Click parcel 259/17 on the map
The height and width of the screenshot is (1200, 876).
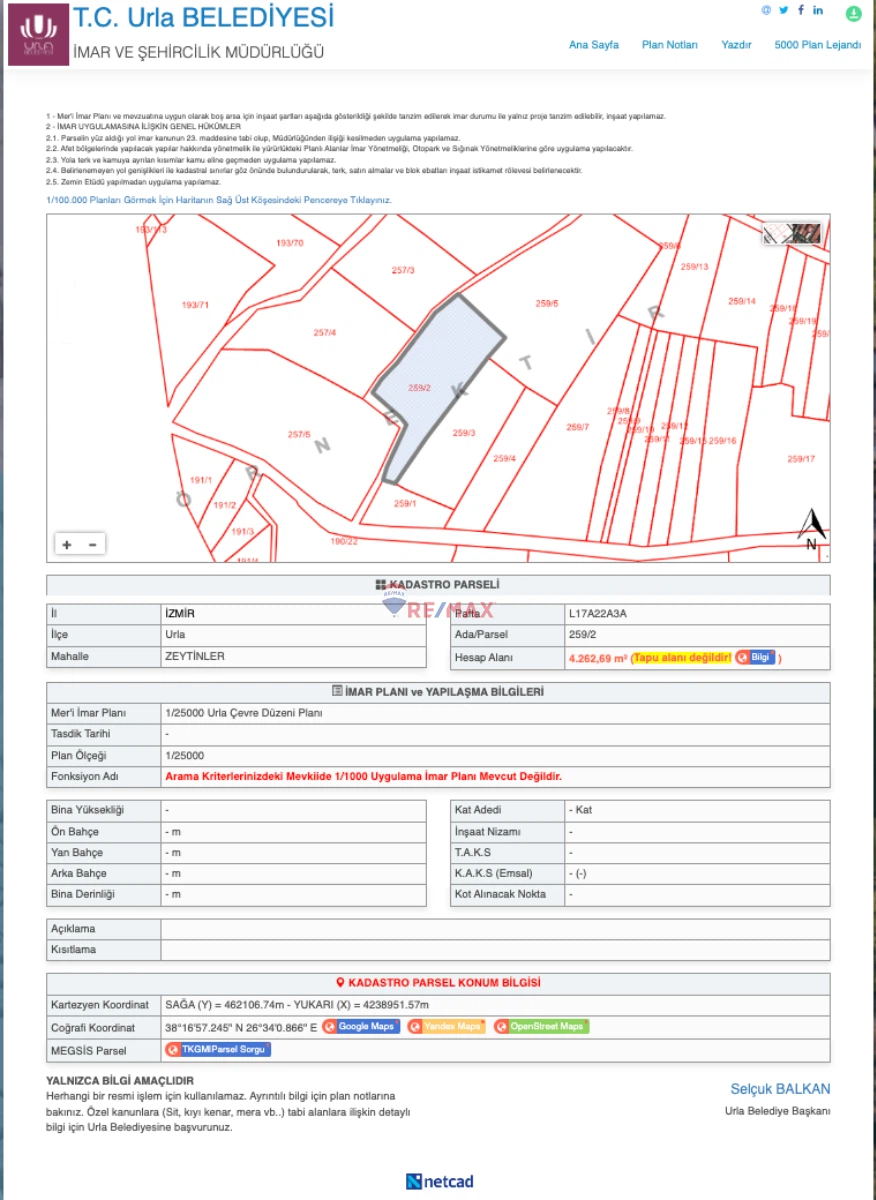(801, 459)
